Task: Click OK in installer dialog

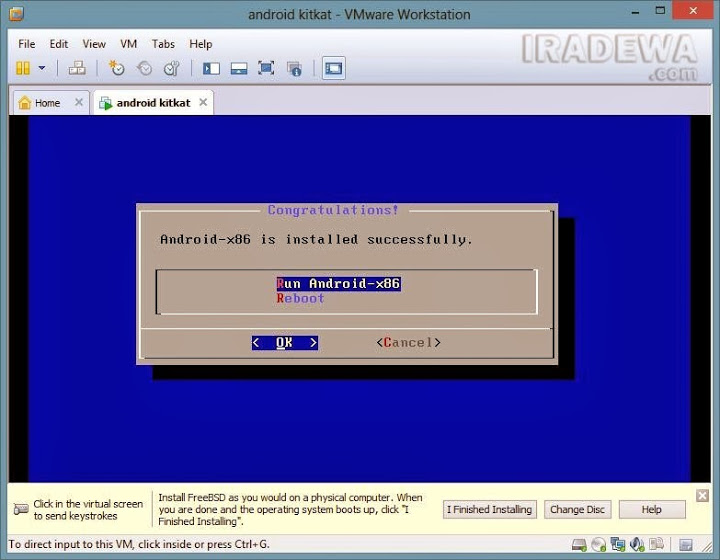Action: (x=285, y=342)
